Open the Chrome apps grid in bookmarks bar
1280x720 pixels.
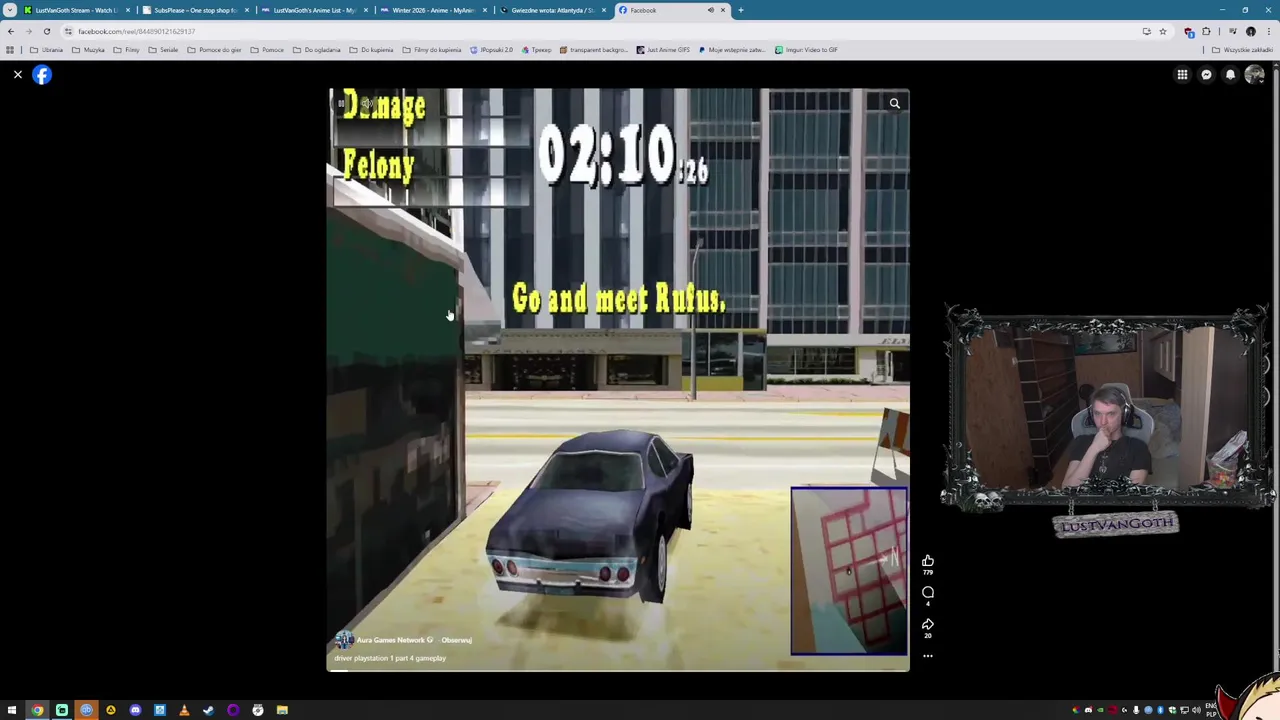point(10,50)
